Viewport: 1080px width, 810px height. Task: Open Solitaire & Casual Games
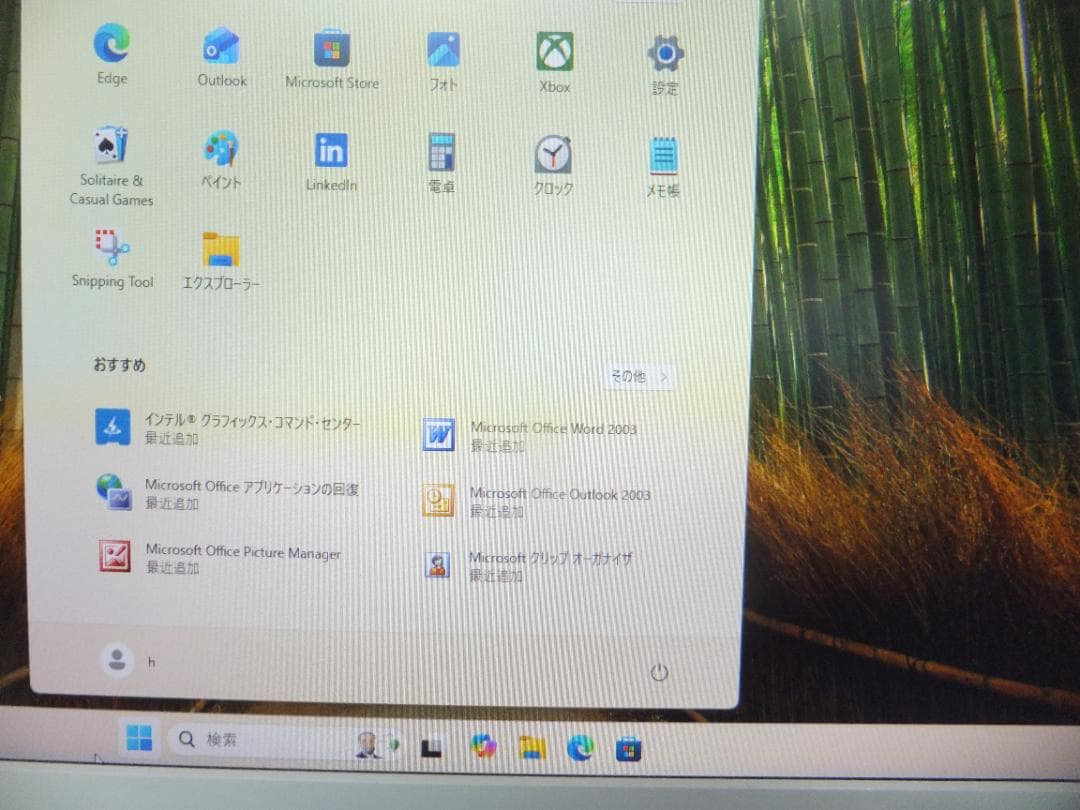point(111,145)
